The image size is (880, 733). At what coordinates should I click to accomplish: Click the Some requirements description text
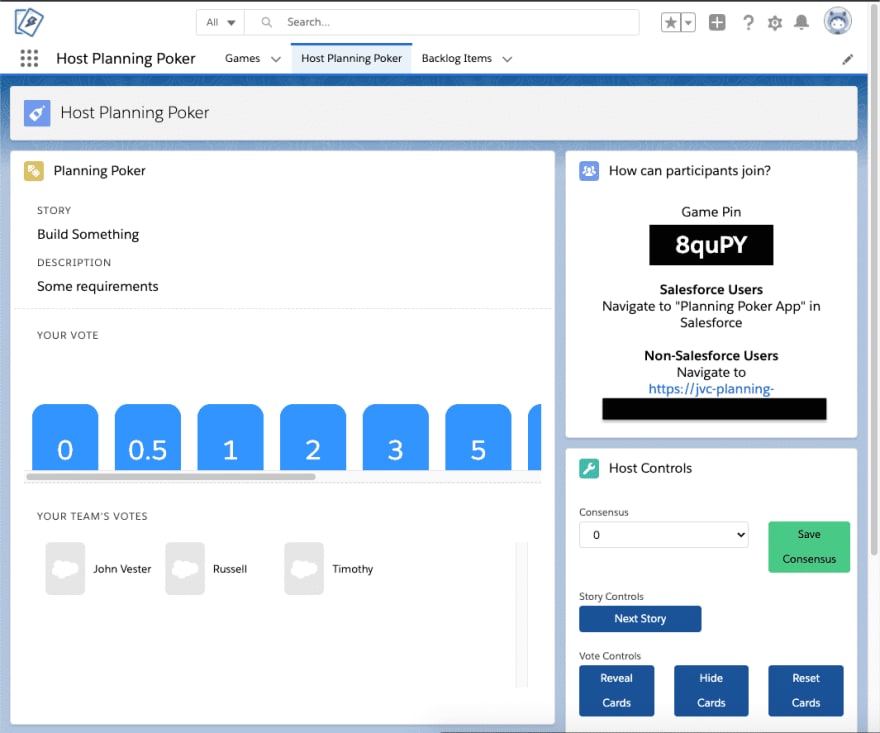(x=98, y=287)
